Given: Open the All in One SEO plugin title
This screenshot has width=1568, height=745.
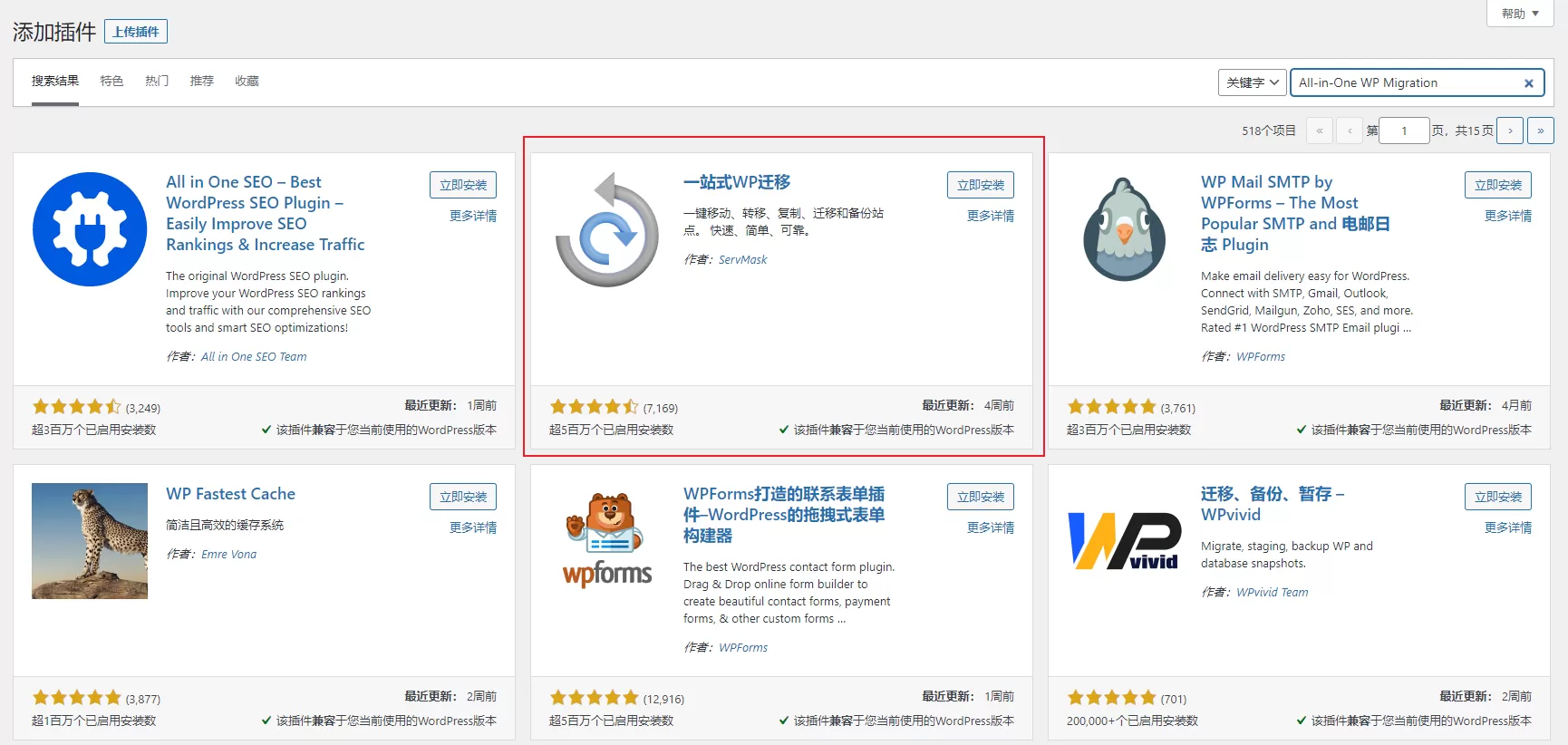Looking at the screenshot, I should point(266,213).
